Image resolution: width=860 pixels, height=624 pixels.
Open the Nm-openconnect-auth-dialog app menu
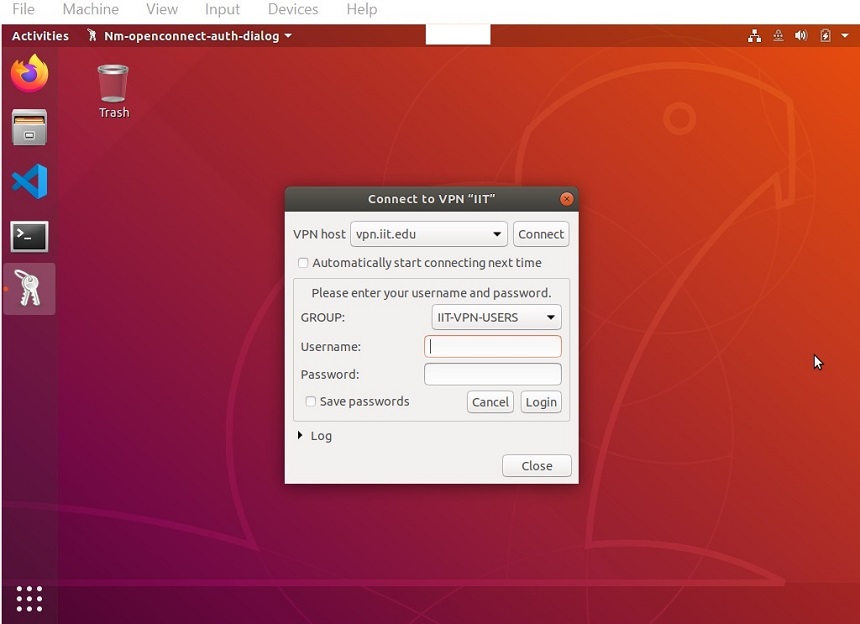click(190, 36)
